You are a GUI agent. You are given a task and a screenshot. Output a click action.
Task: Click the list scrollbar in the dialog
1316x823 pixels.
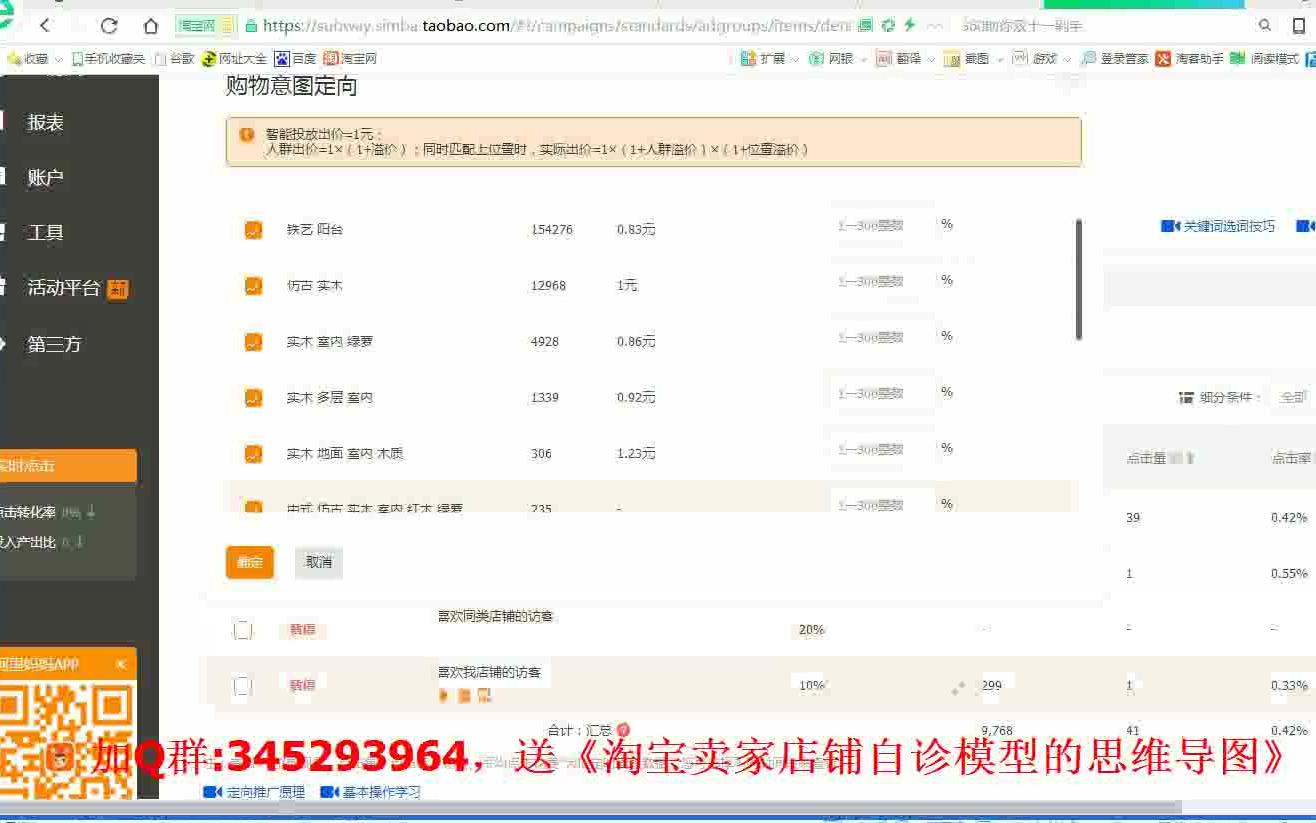pos(1078,280)
